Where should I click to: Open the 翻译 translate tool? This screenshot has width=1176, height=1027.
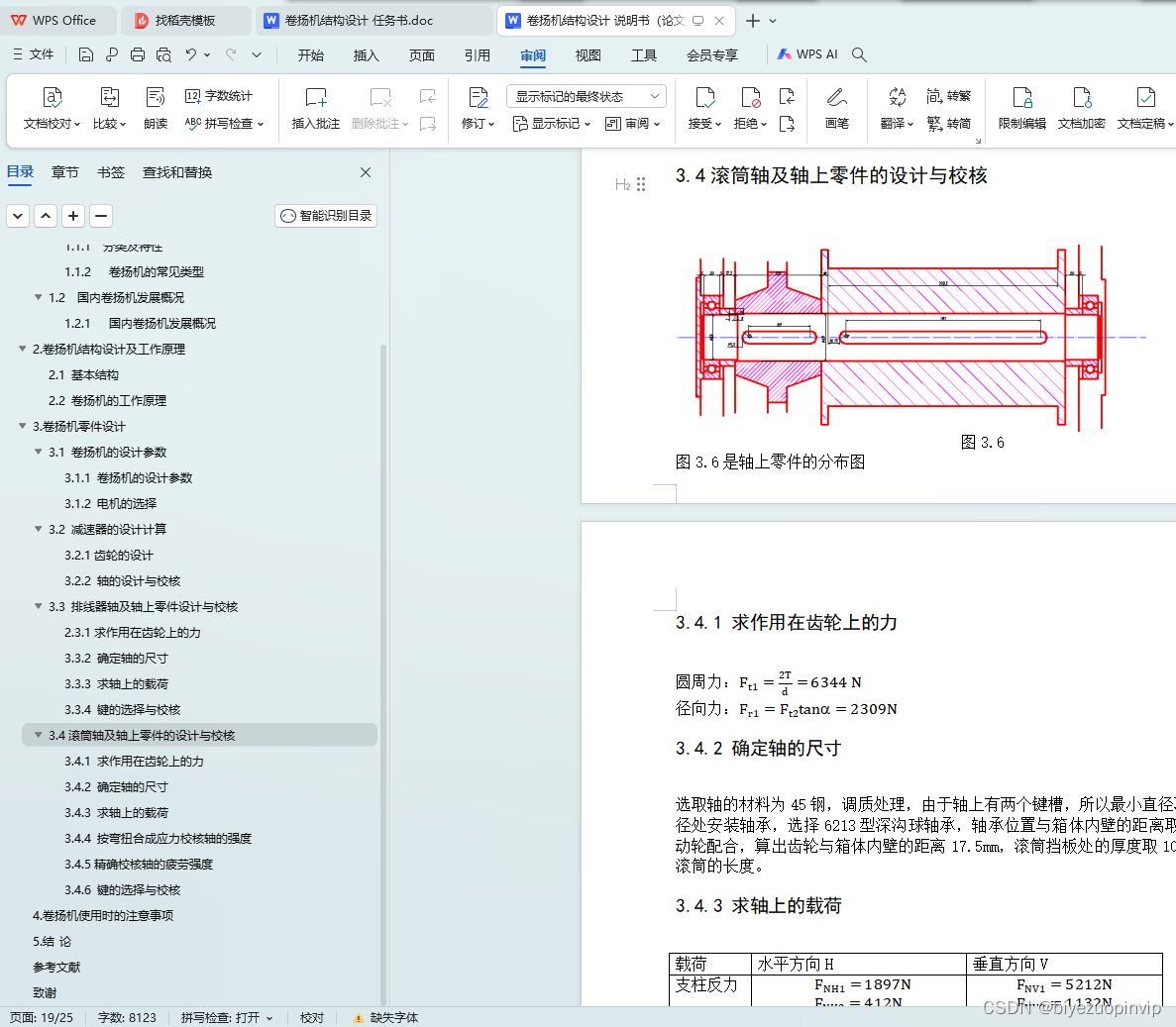coord(897,108)
